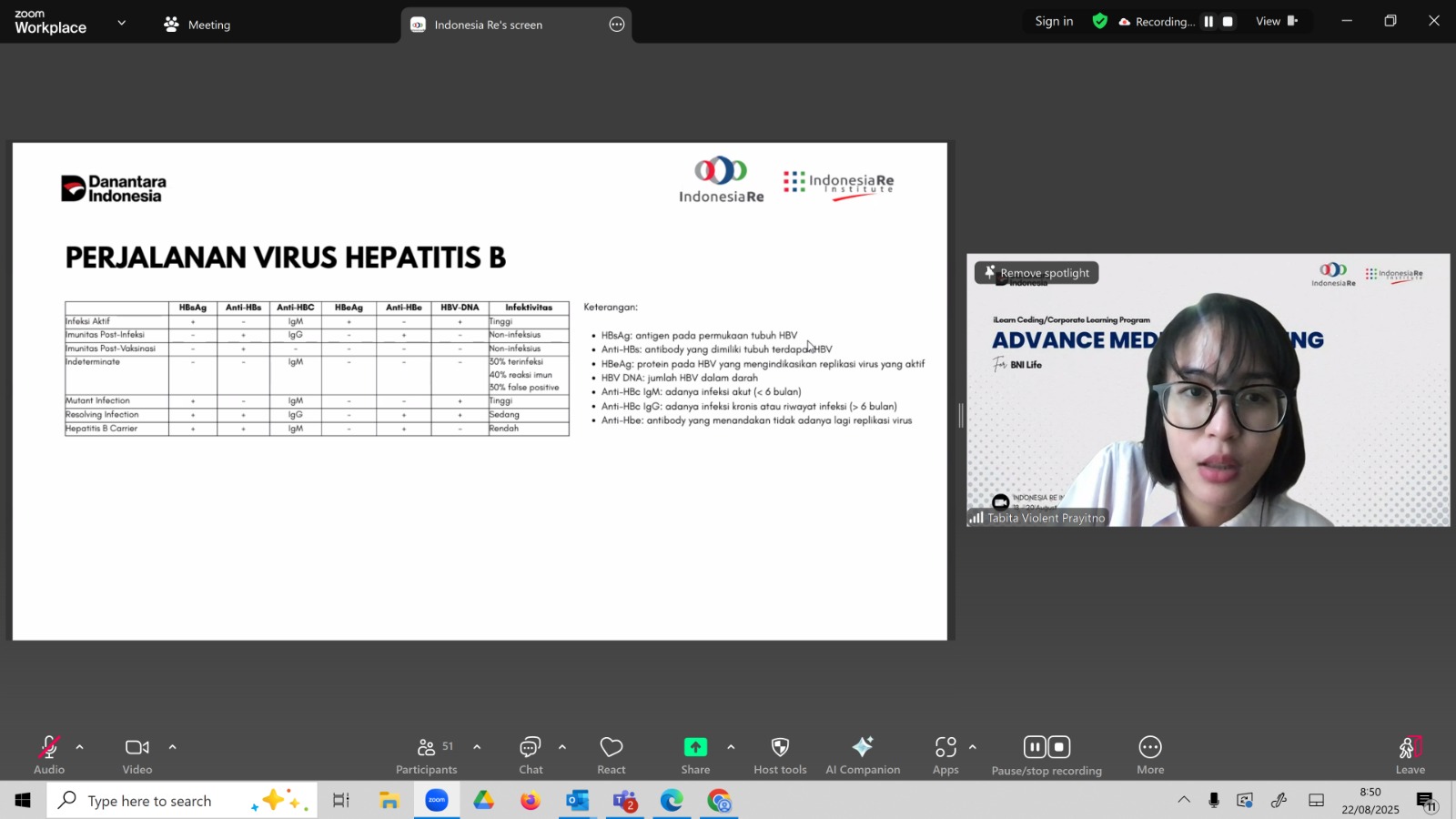This screenshot has width=1456, height=819.
Task: Click the Sign in link
Action: [x=1054, y=21]
